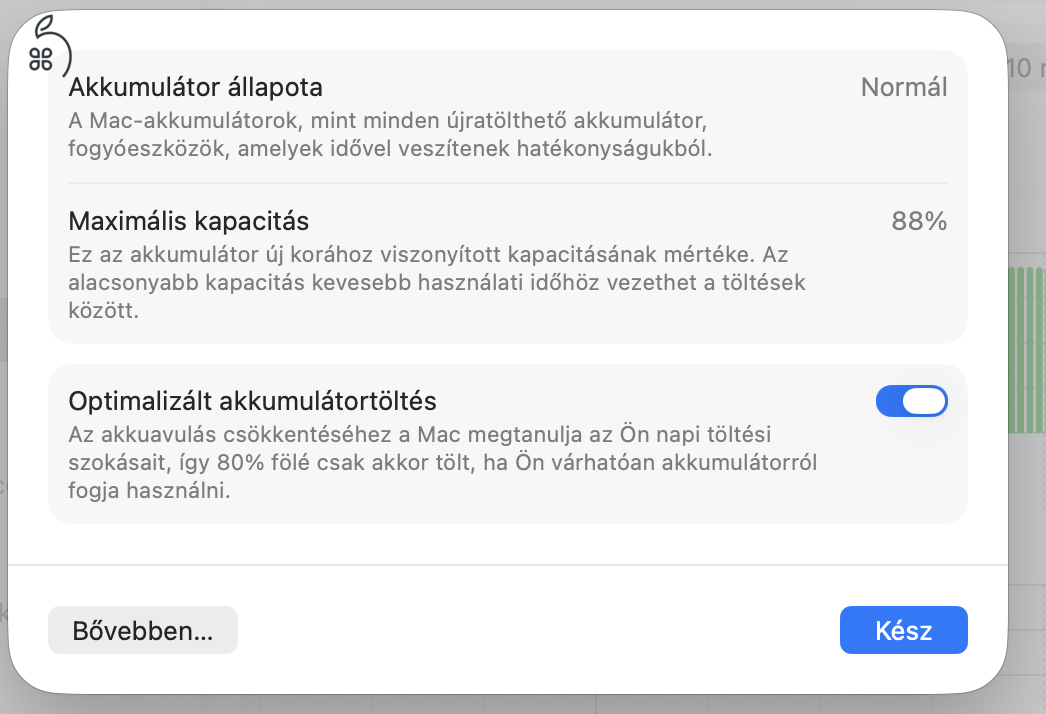Click the Normál battery status indicator
The width and height of the screenshot is (1046, 714).
(x=903, y=87)
